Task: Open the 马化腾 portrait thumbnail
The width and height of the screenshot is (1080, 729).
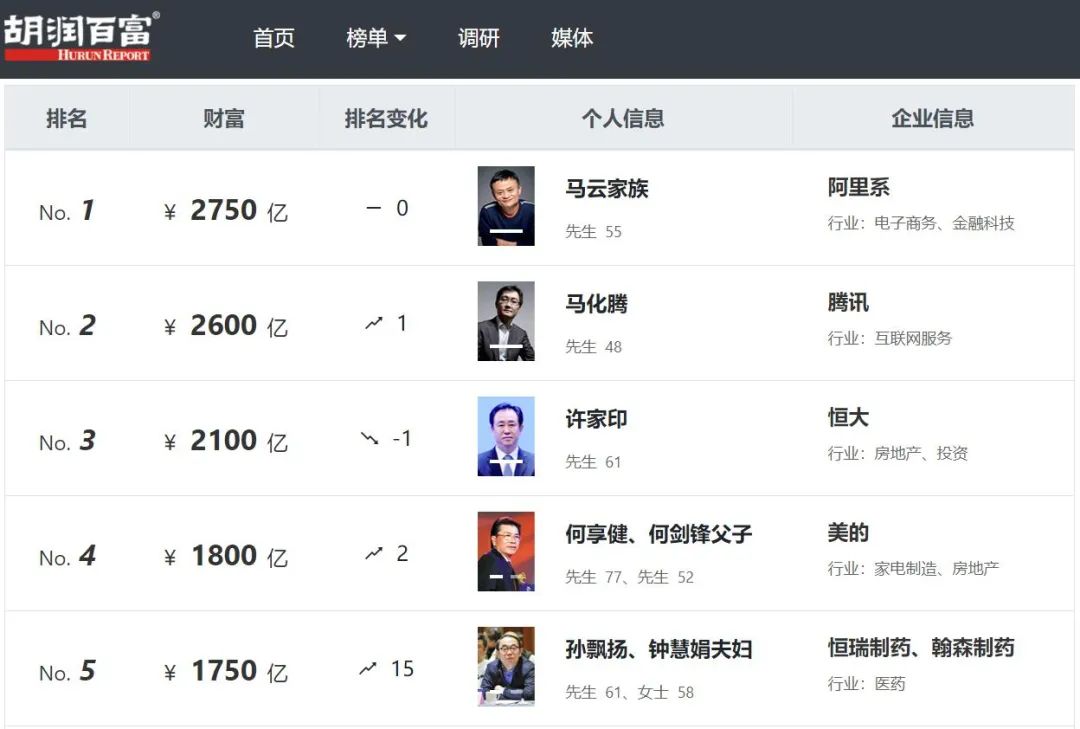Action: [506, 321]
